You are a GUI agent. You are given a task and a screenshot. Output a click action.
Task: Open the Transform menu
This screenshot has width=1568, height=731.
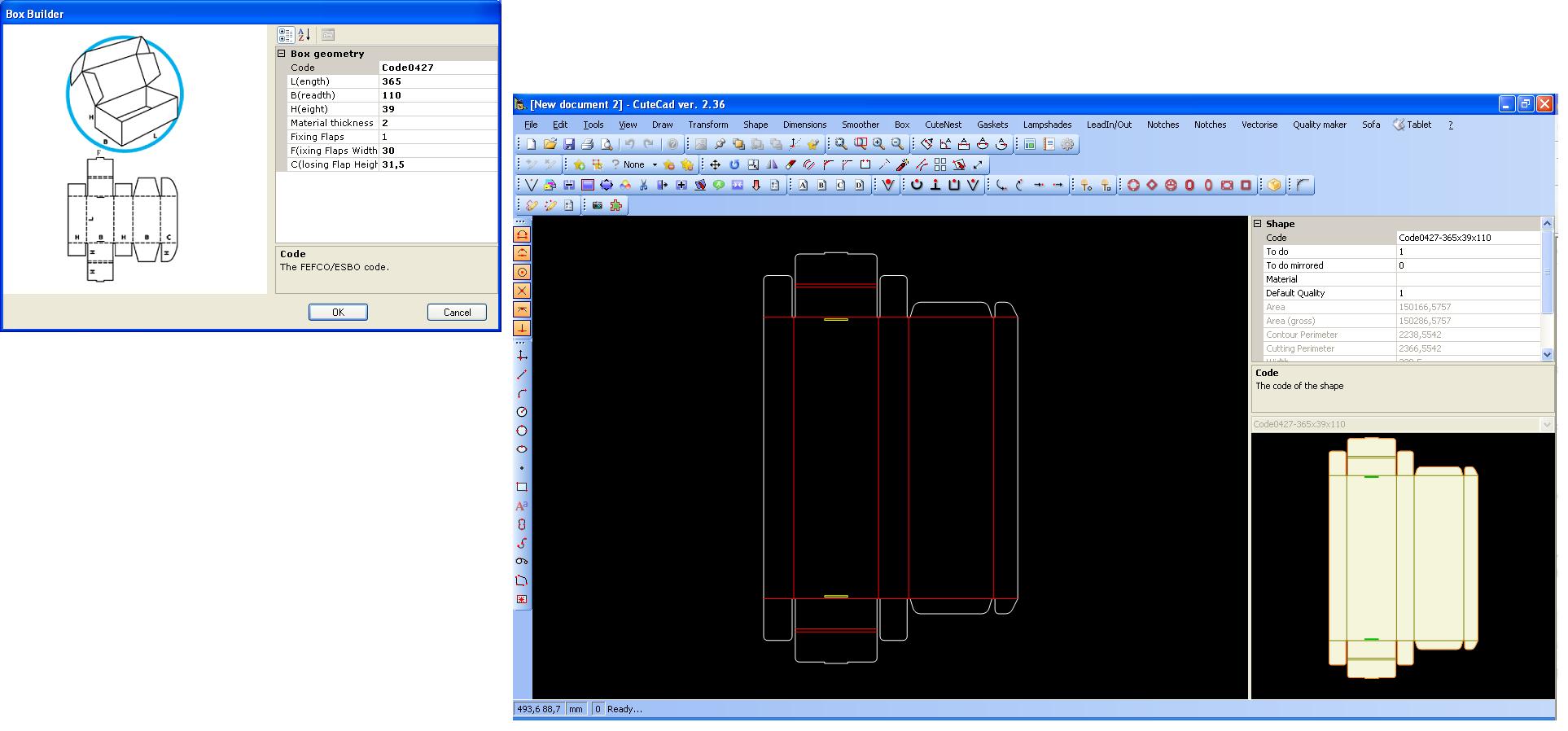tap(707, 125)
